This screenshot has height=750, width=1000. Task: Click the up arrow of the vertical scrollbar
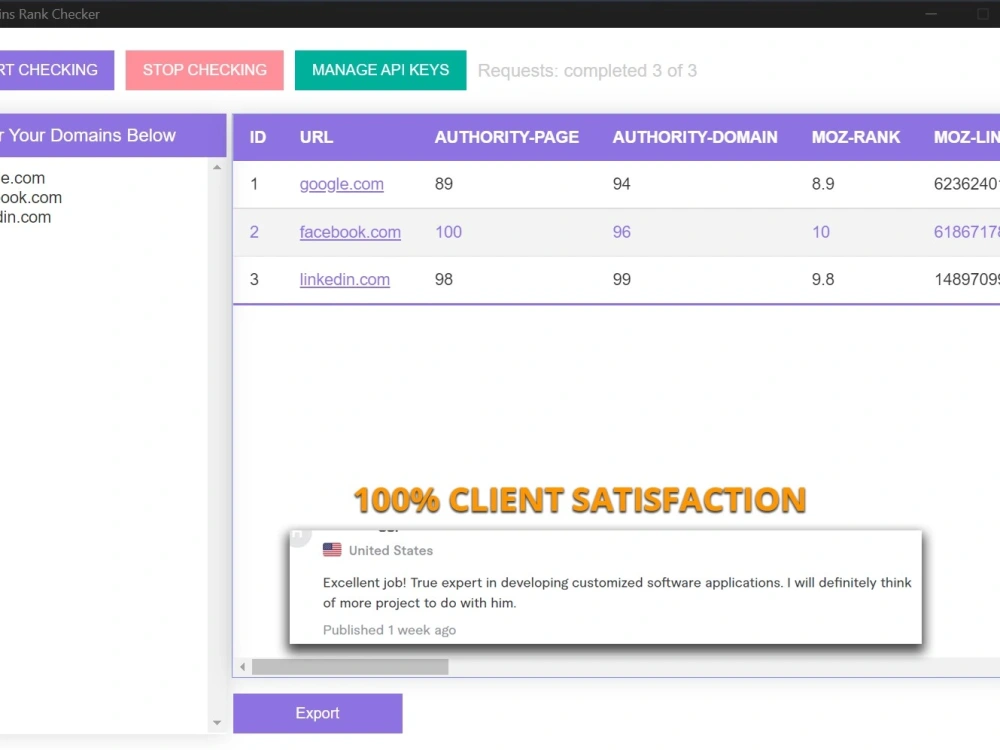pos(217,167)
